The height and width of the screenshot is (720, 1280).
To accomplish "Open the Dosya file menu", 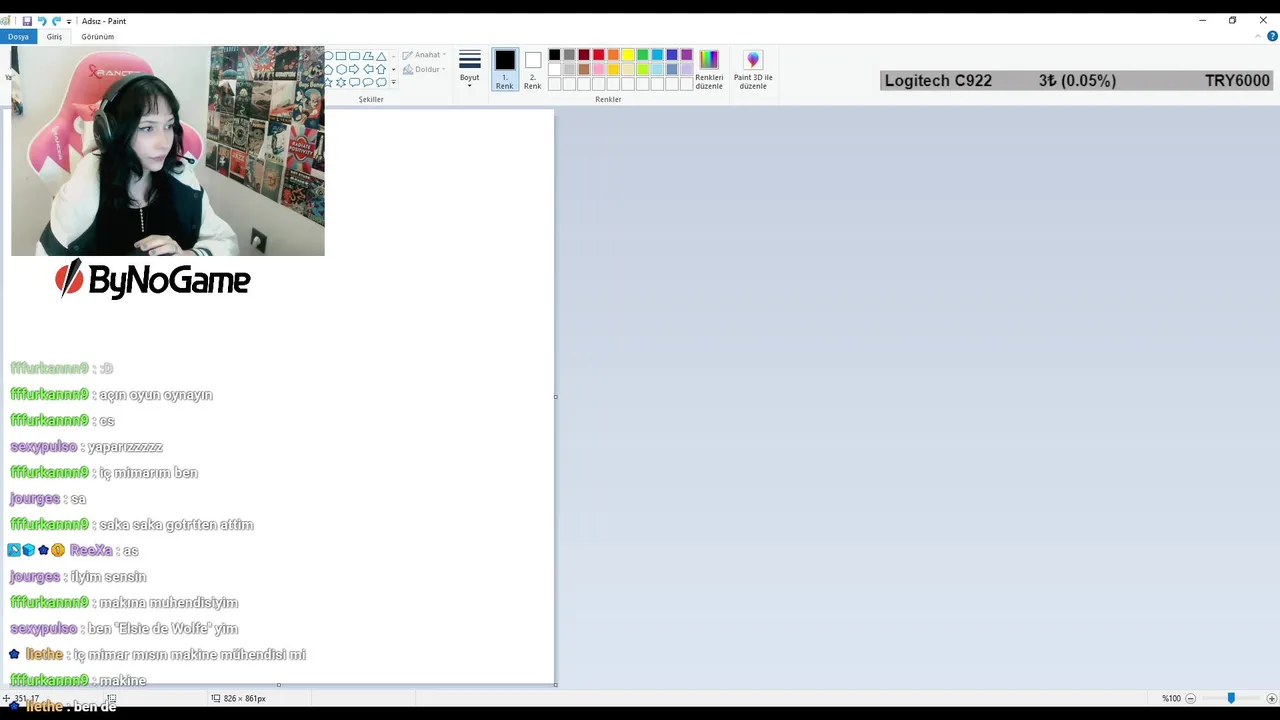I will coord(18,36).
